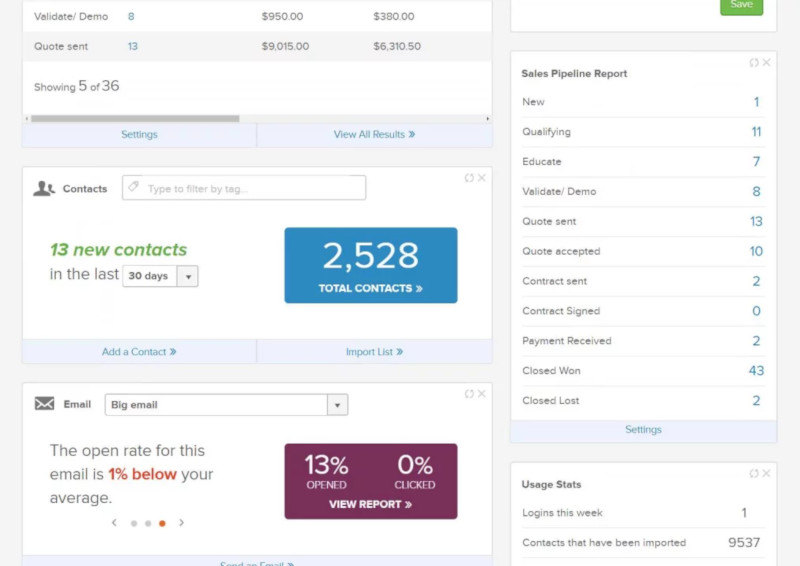The width and height of the screenshot is (800, 566).
Task: Open the 30 days period dropdown
Action: pos(160,276)
